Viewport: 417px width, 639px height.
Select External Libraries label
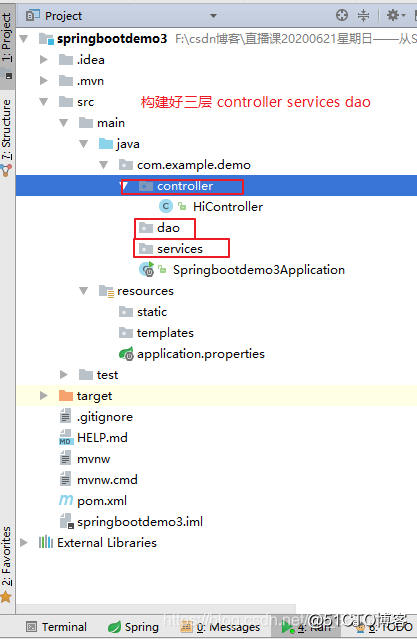point(107,542)
